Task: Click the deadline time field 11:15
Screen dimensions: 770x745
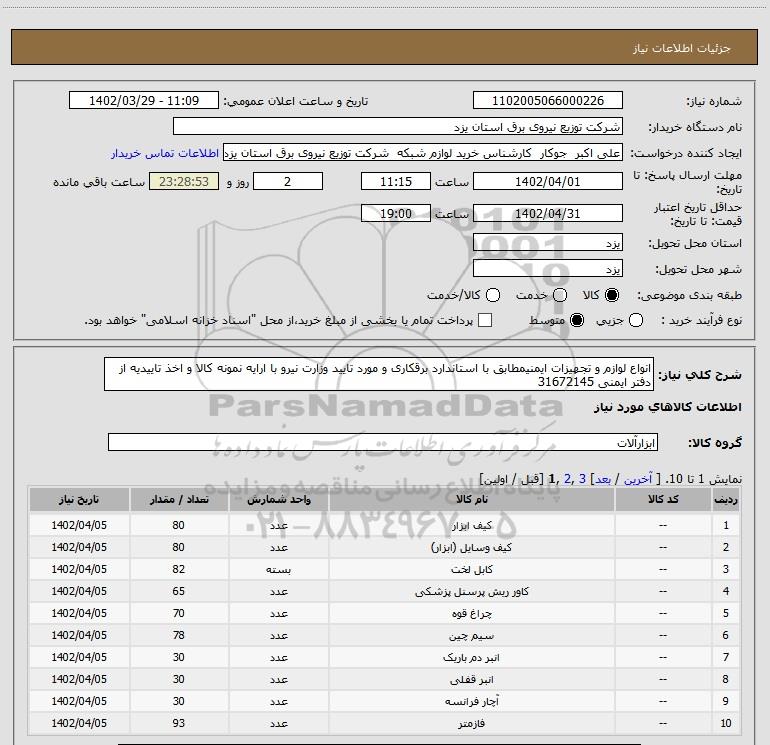Action: click(396, 182)
